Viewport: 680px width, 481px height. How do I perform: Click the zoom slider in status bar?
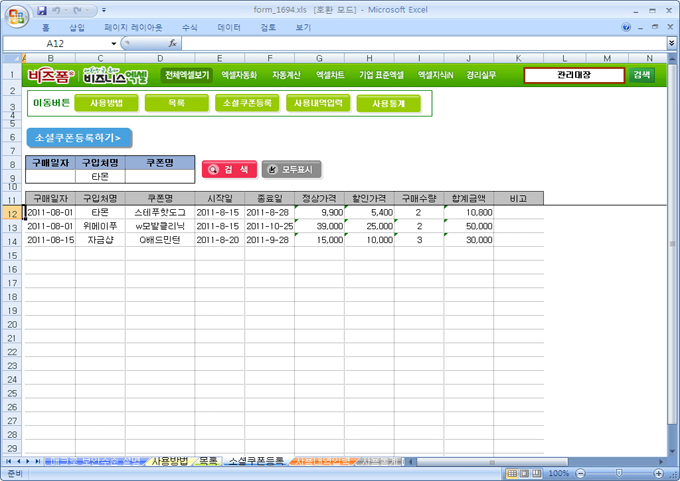pos(621,473)
